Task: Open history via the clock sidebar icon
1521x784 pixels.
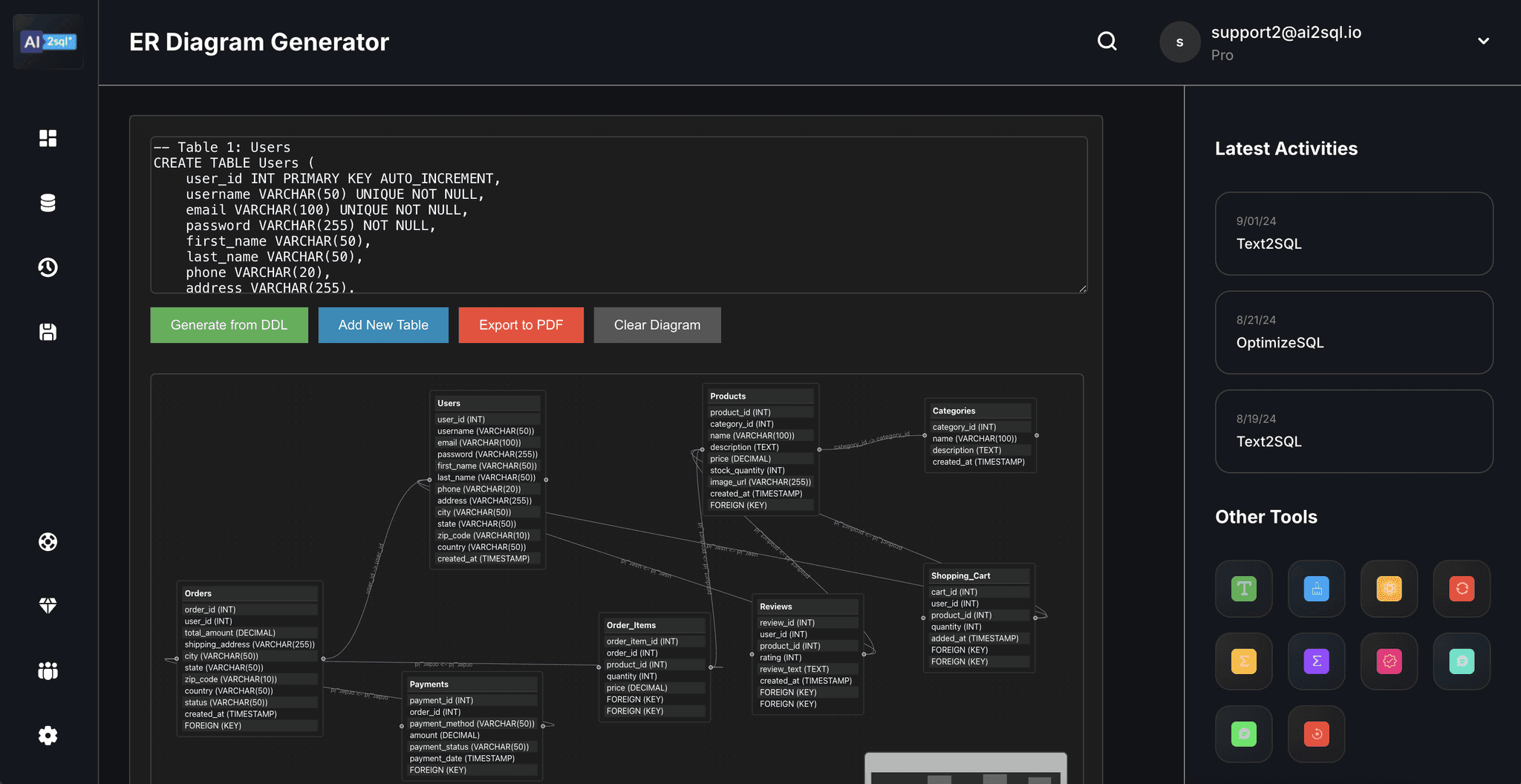Action: pos(48,267)
